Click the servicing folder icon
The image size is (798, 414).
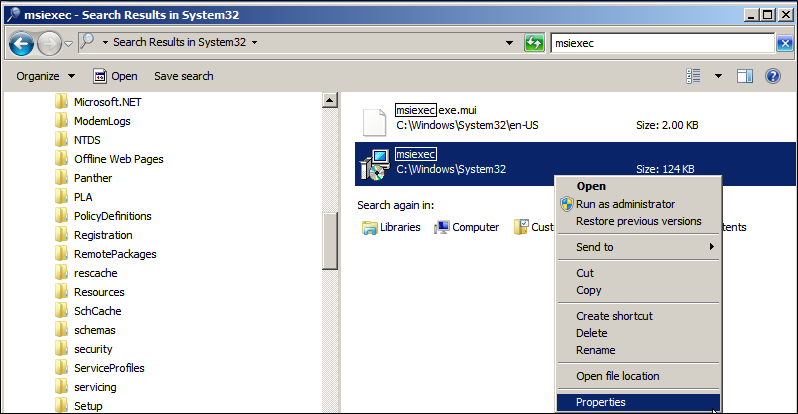pyautogui.click(x=61, y=387)
